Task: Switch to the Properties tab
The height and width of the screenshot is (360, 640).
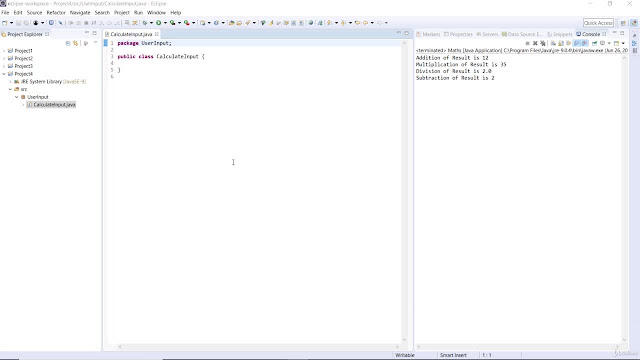Action: click(x=458, y=34)
